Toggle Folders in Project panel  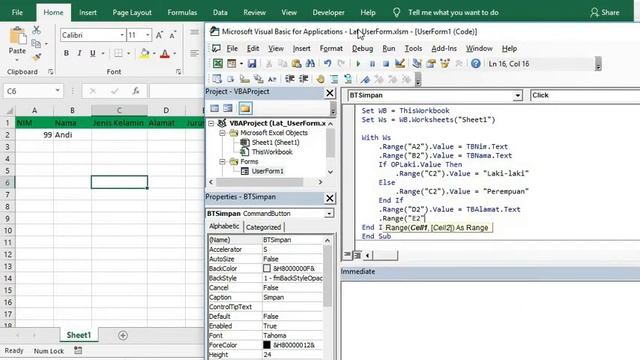click(x=245, y=109)
